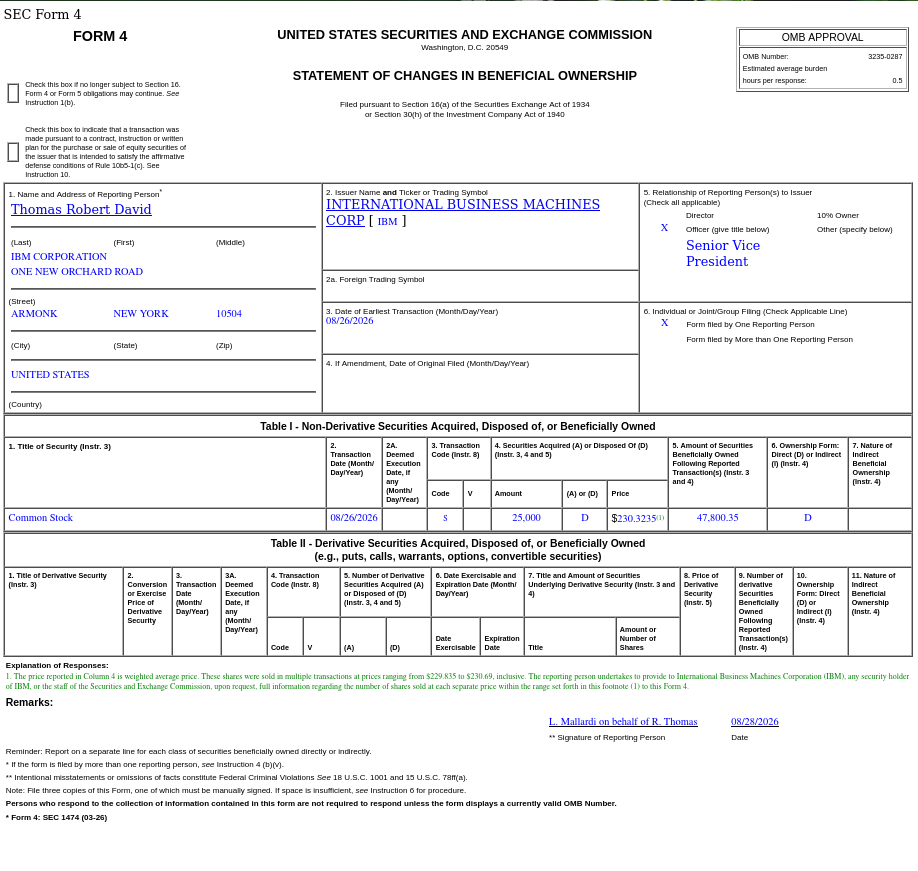Click the OMB Number 3235-0287 value

click(885, 57)
